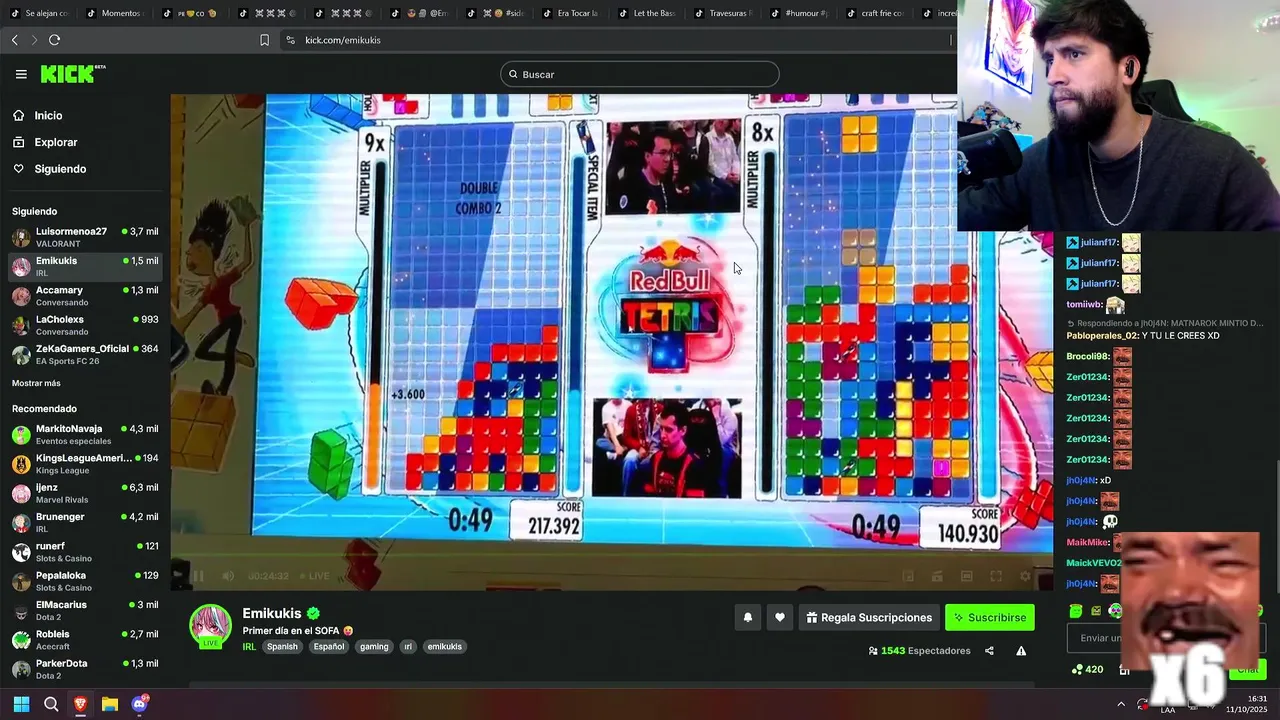Viewport: 1280px width, 720px height.
Task: Open the Kick hamburger menu
Action: click(x=21, y=74)
